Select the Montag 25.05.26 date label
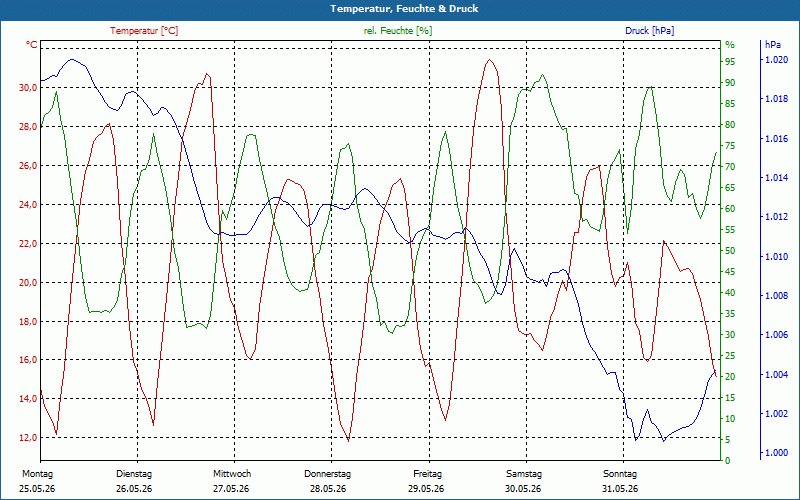This screenshot has width=800, height=500. (37, 481)
